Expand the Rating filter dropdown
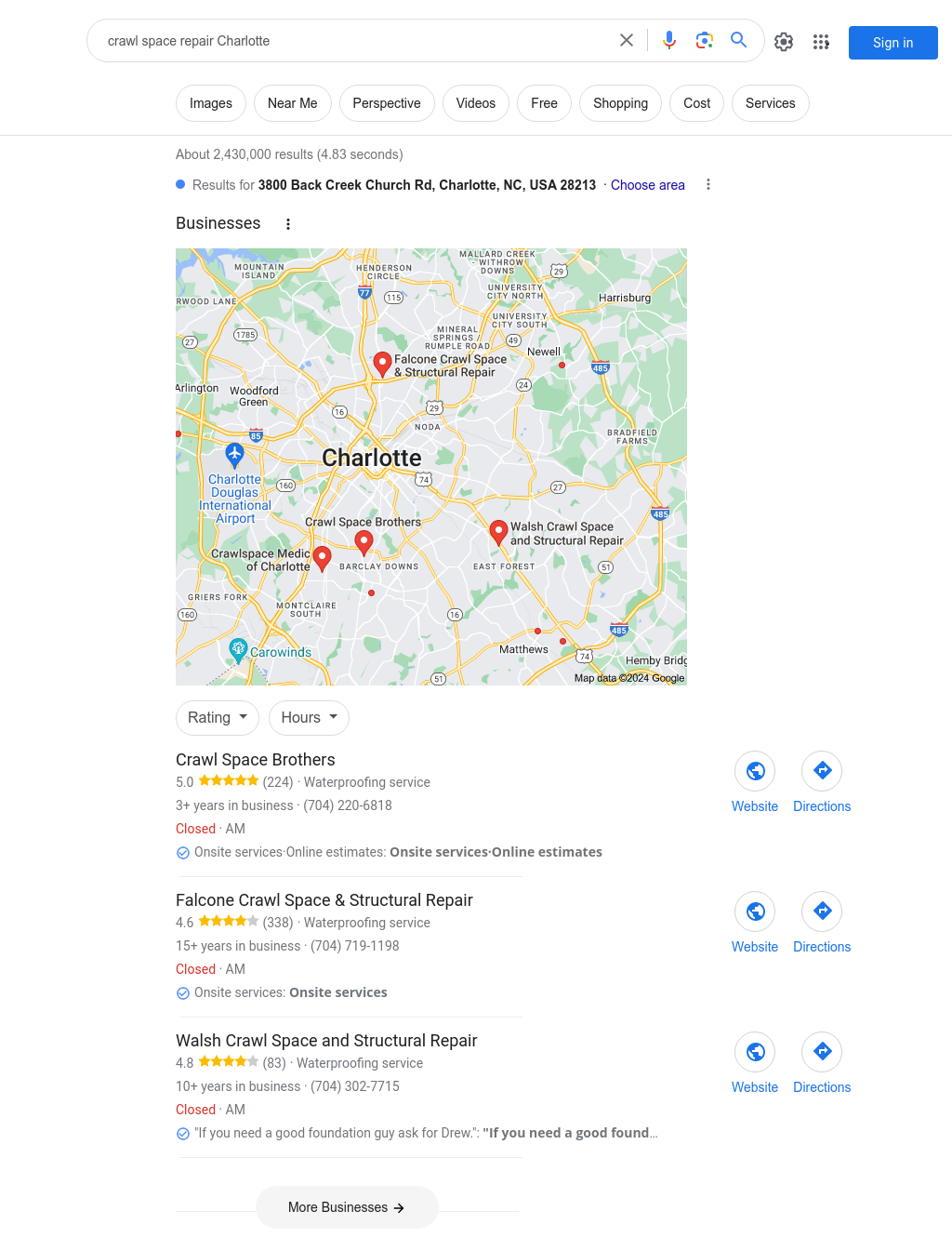952x1251 pixels. click(x=218, y=718)
